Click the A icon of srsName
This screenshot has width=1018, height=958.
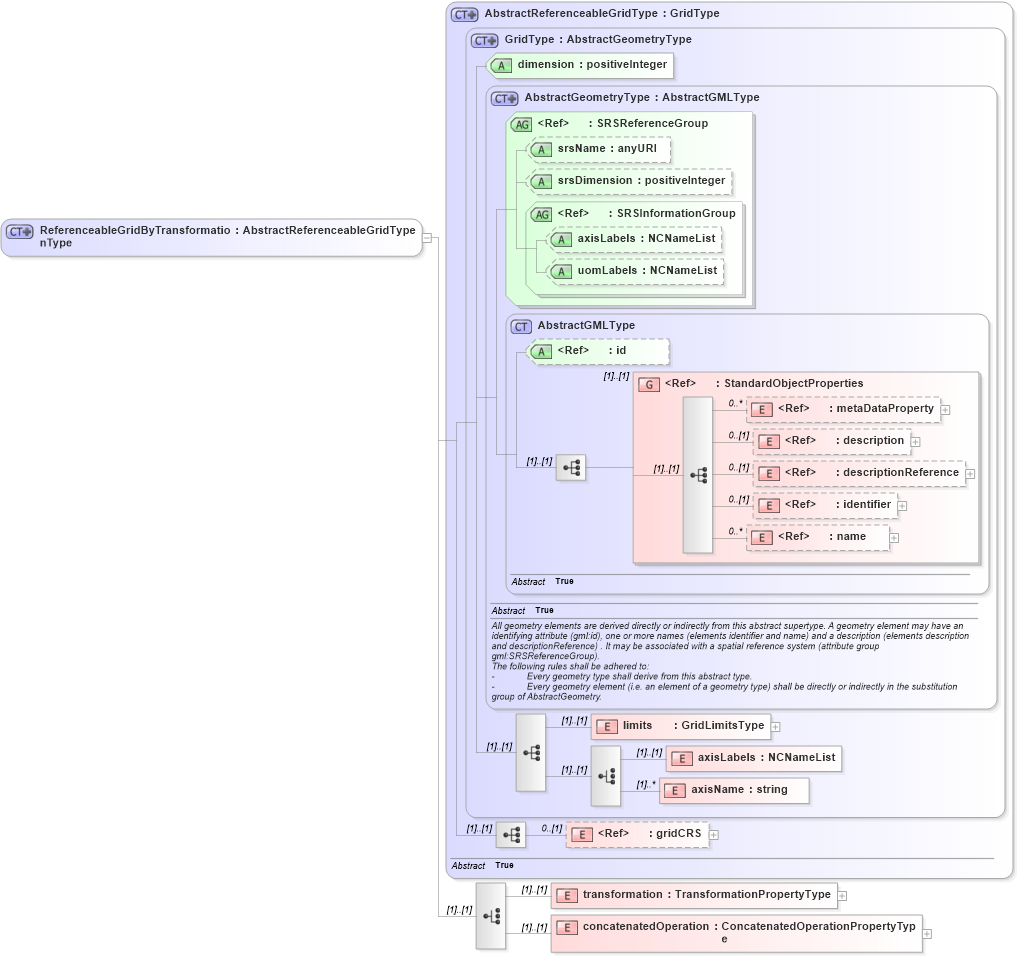click(541, 150)
